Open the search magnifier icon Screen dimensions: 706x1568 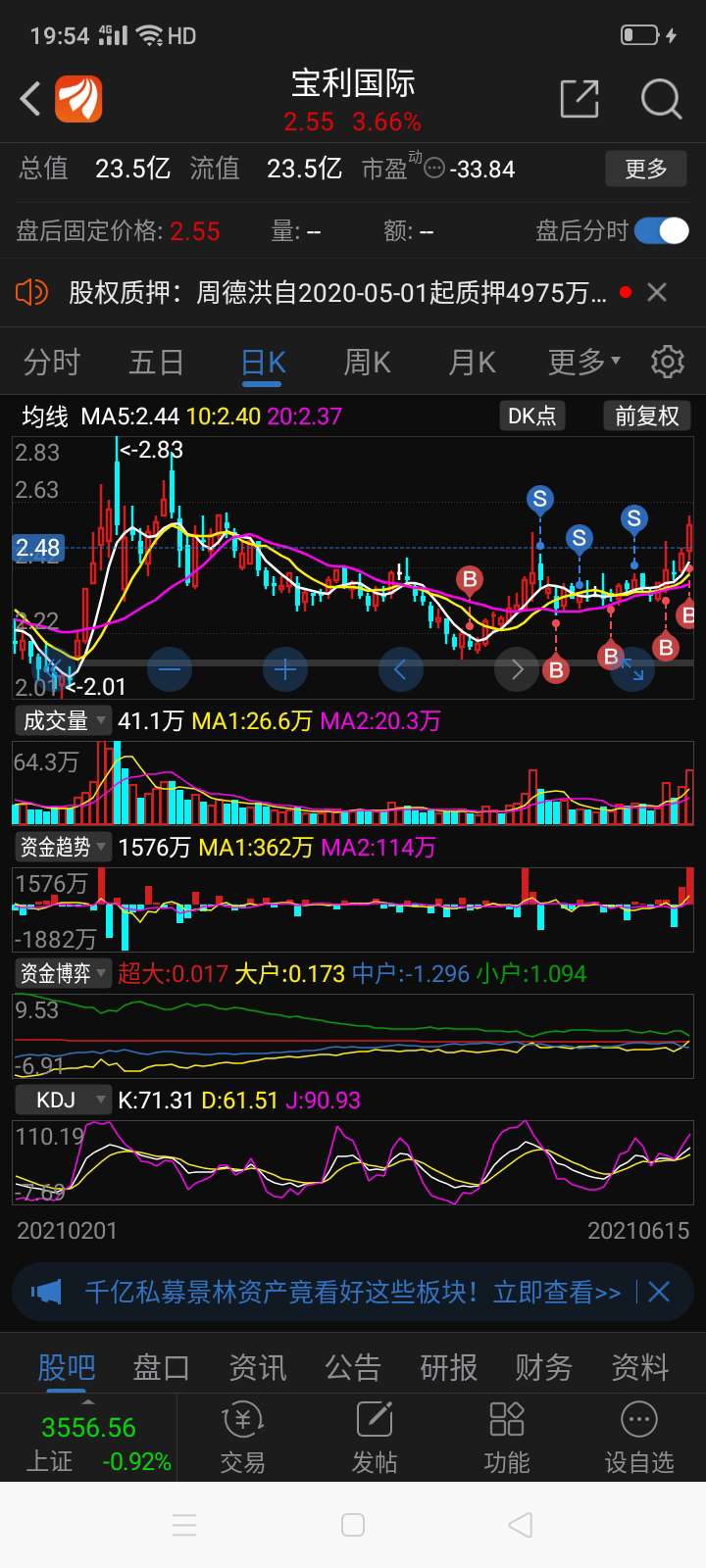[x=662, y=99]
